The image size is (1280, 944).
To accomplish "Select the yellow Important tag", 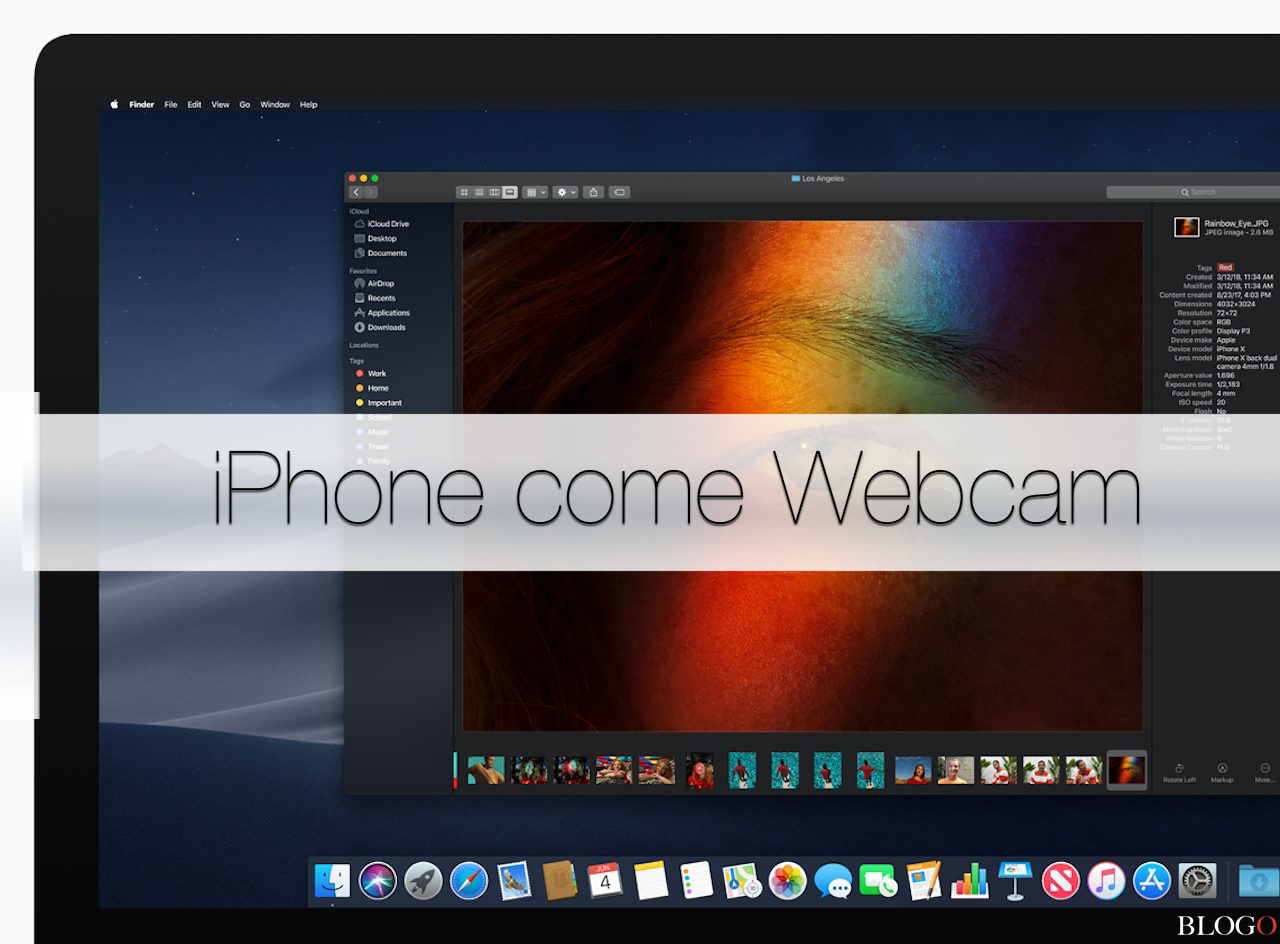I will pos(379,403).
